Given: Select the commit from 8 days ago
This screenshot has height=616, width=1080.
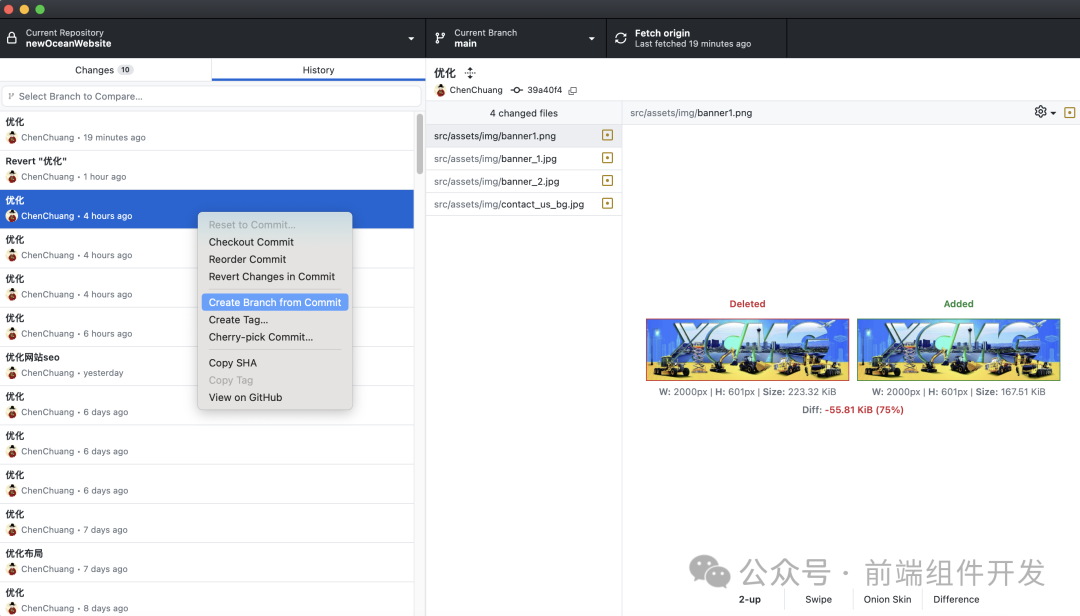Looking at the screenshot, I should (x=207, y=600).
